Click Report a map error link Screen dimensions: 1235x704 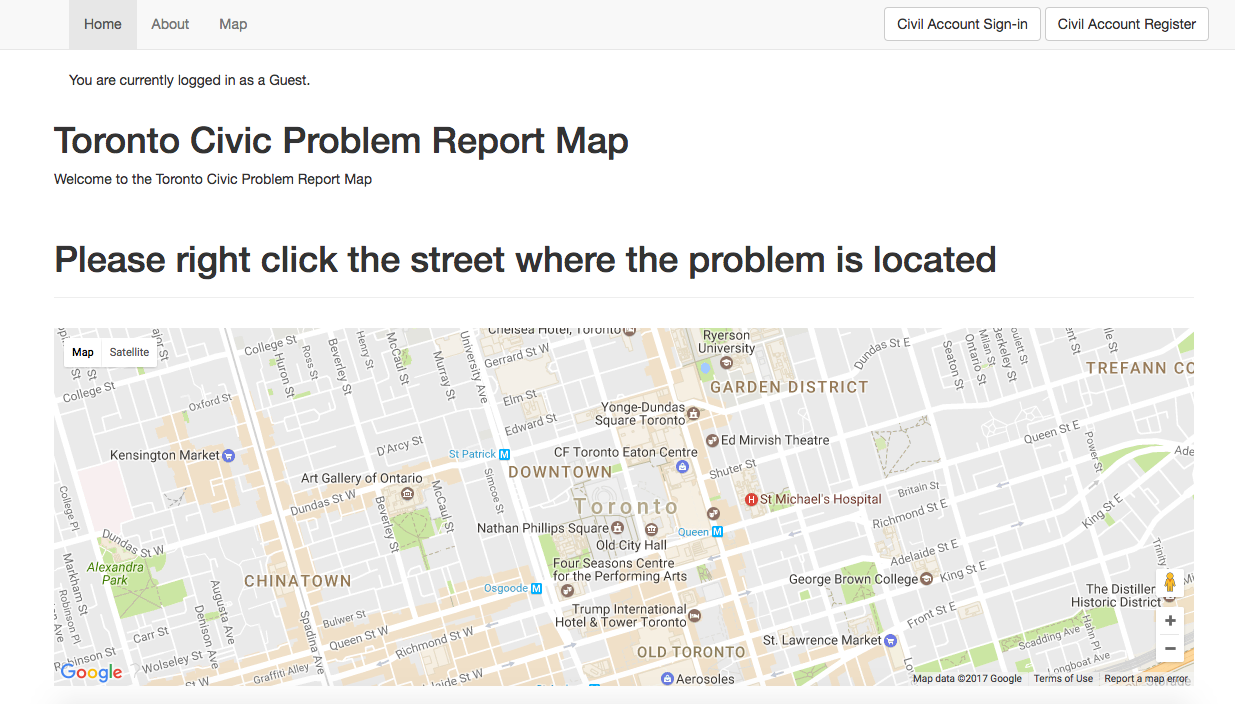tap(1146, 679)
